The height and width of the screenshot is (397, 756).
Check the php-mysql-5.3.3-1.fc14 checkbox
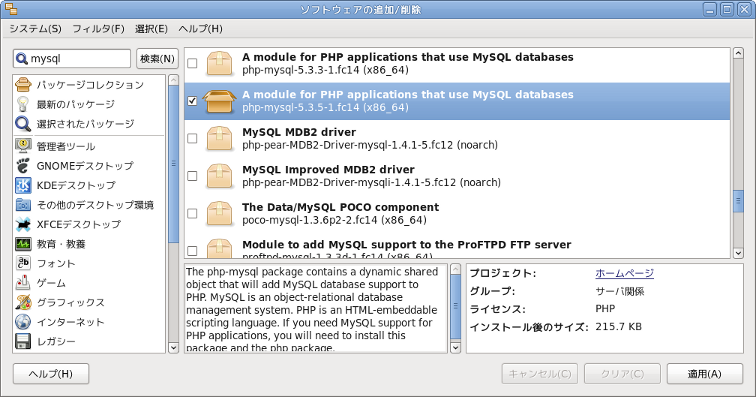point(192,63)
